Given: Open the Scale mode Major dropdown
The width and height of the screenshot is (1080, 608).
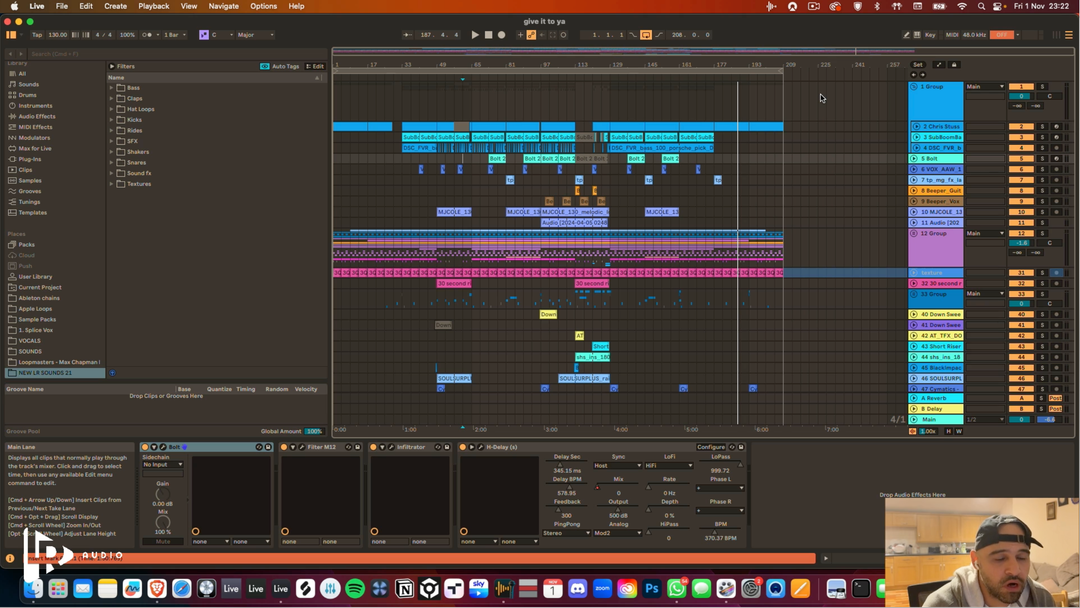Looking at the screenshot, I should pos(255,35).
